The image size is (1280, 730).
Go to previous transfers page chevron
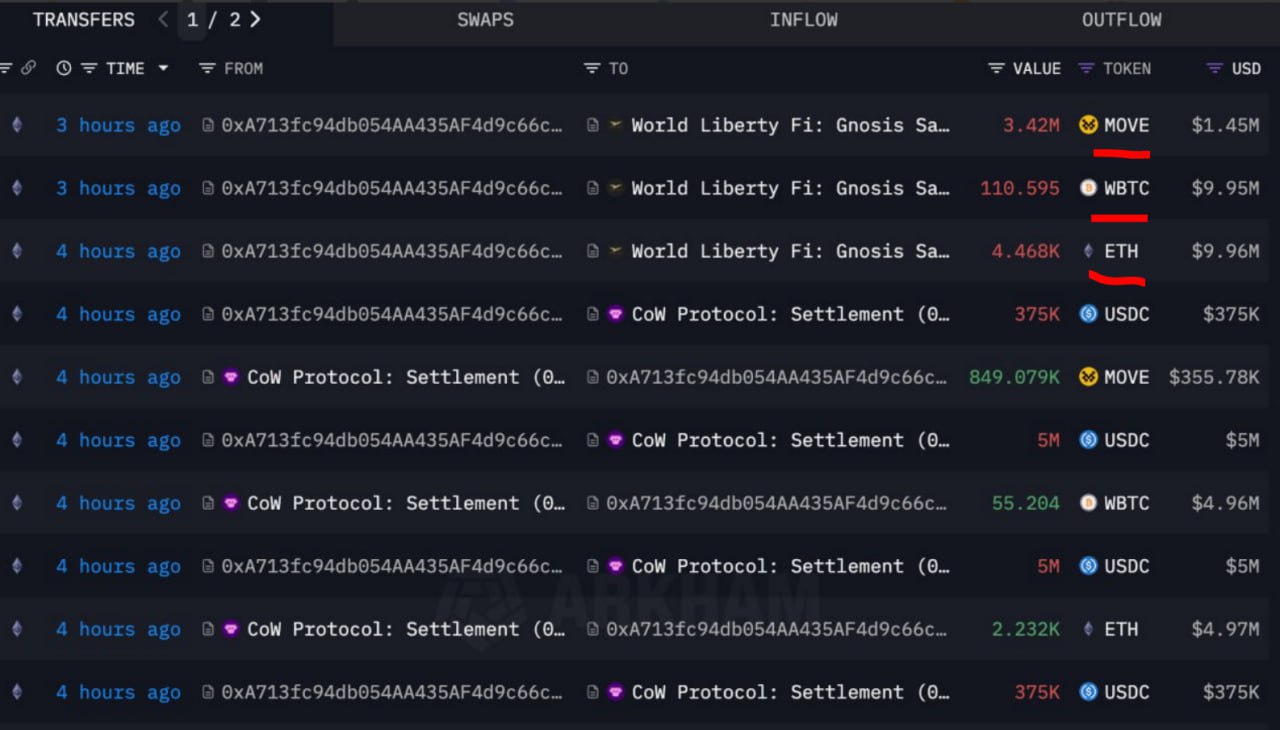pos(164,20)
